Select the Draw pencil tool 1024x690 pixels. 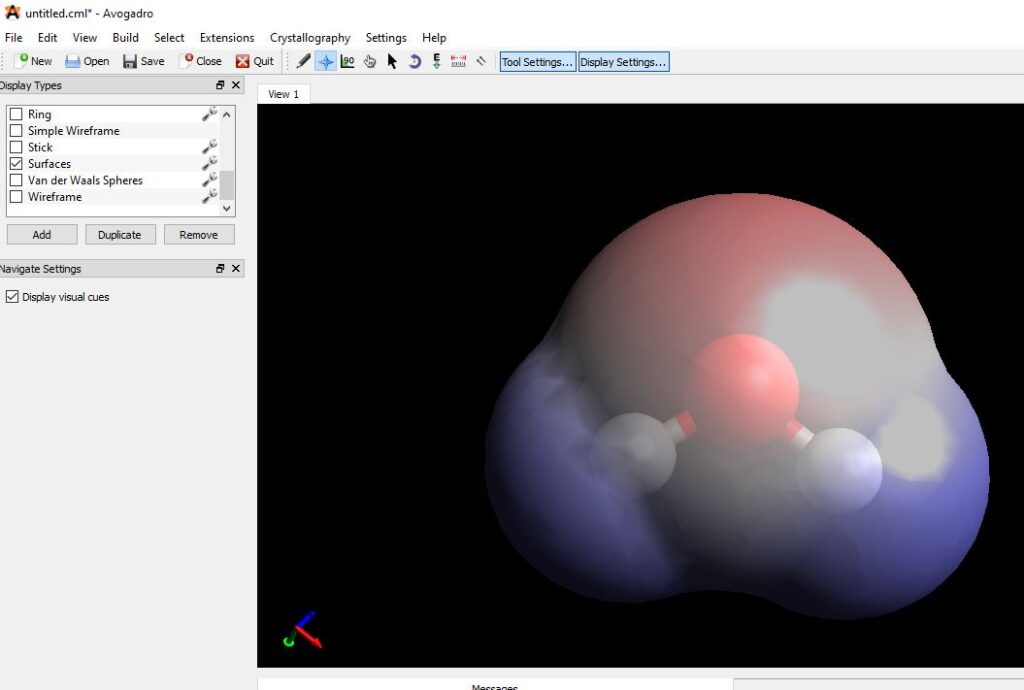(303, 61)
